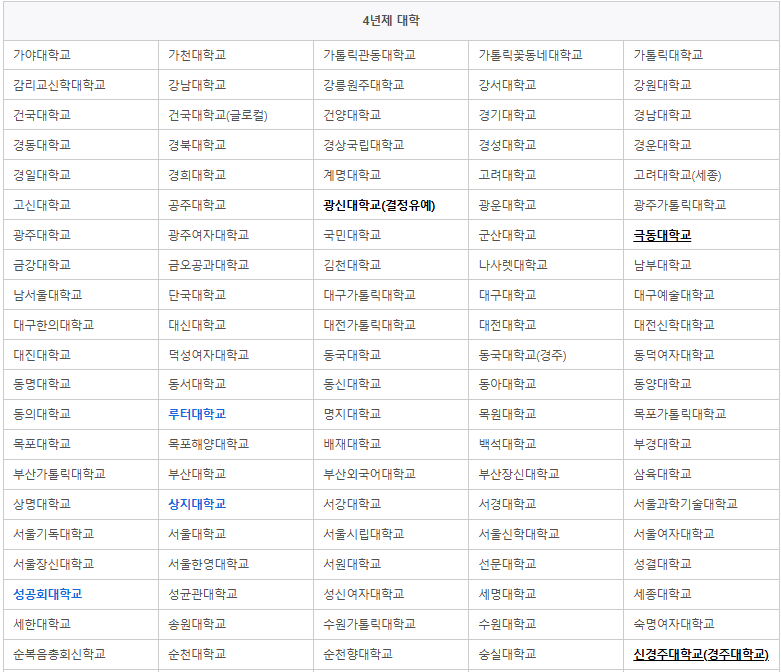
Task: Click 성균관대학교 cell
Action: 236,594
